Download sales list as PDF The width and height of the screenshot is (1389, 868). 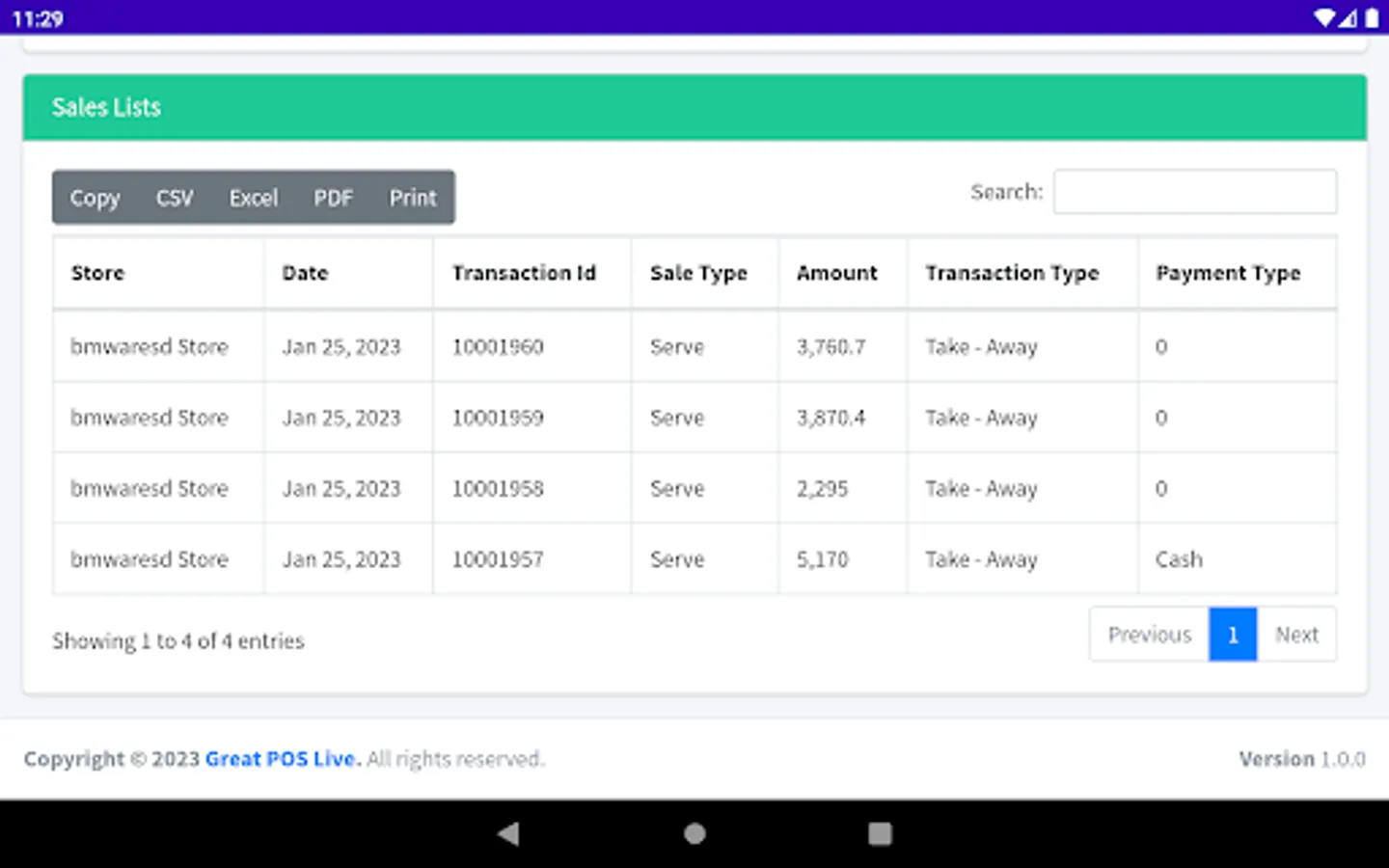pyautogui.click(x=334, y=198)
